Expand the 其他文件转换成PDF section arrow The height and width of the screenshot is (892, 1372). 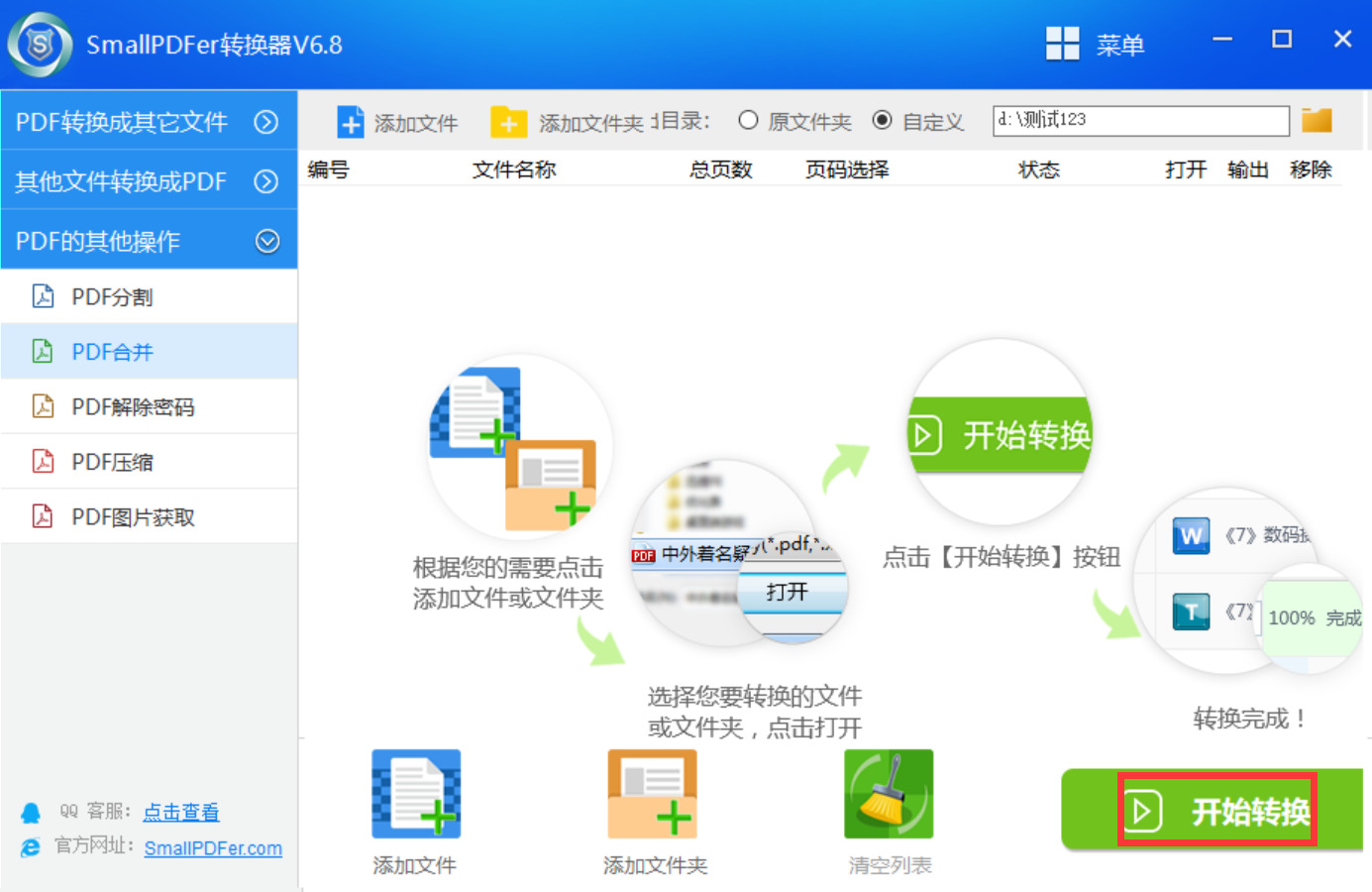(266, 181)
